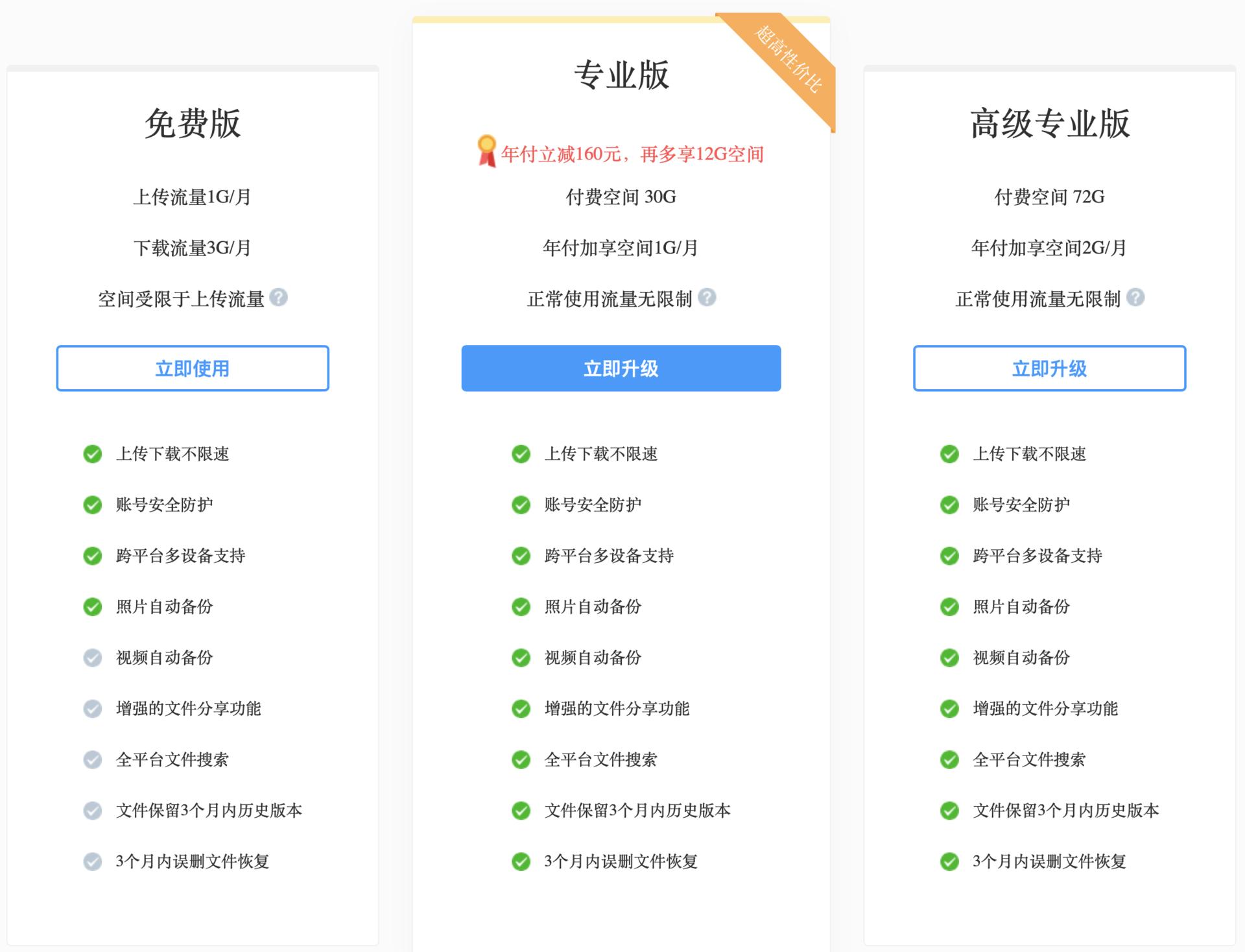Click grey check for 免费版 增强的文件分享功能
Screen dimensions: 1245x952
pyautogui.click(x=93, y=708)
